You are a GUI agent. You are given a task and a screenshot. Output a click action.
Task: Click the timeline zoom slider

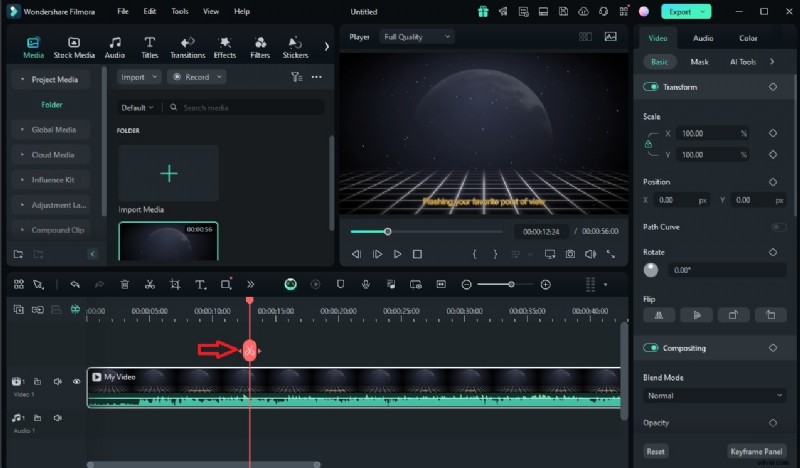point(505,285)
